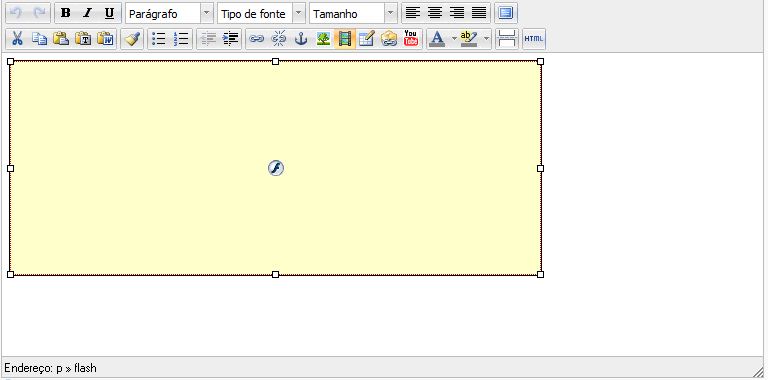Open the Tamanho size dropdown
Viewport: 768px width, 380px height.
353,14
